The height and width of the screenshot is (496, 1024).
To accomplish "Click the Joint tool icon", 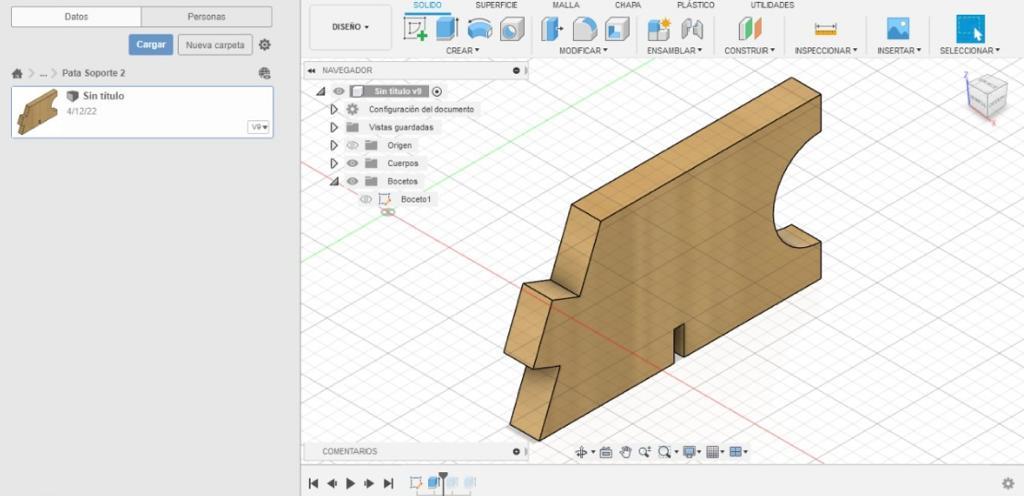I will [692, 29].
